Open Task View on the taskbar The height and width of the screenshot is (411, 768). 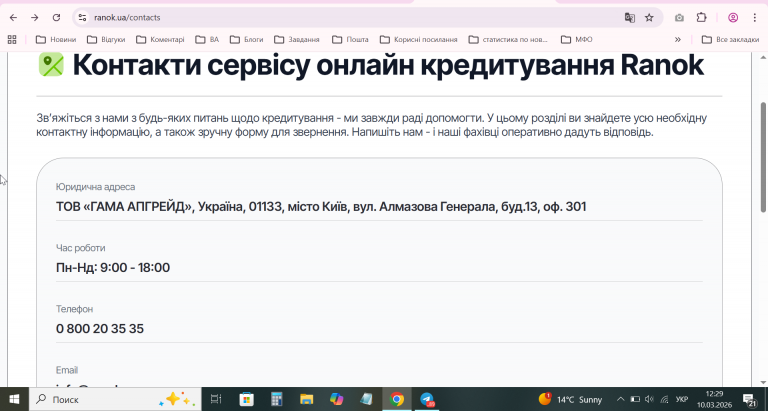click(216, 399)
